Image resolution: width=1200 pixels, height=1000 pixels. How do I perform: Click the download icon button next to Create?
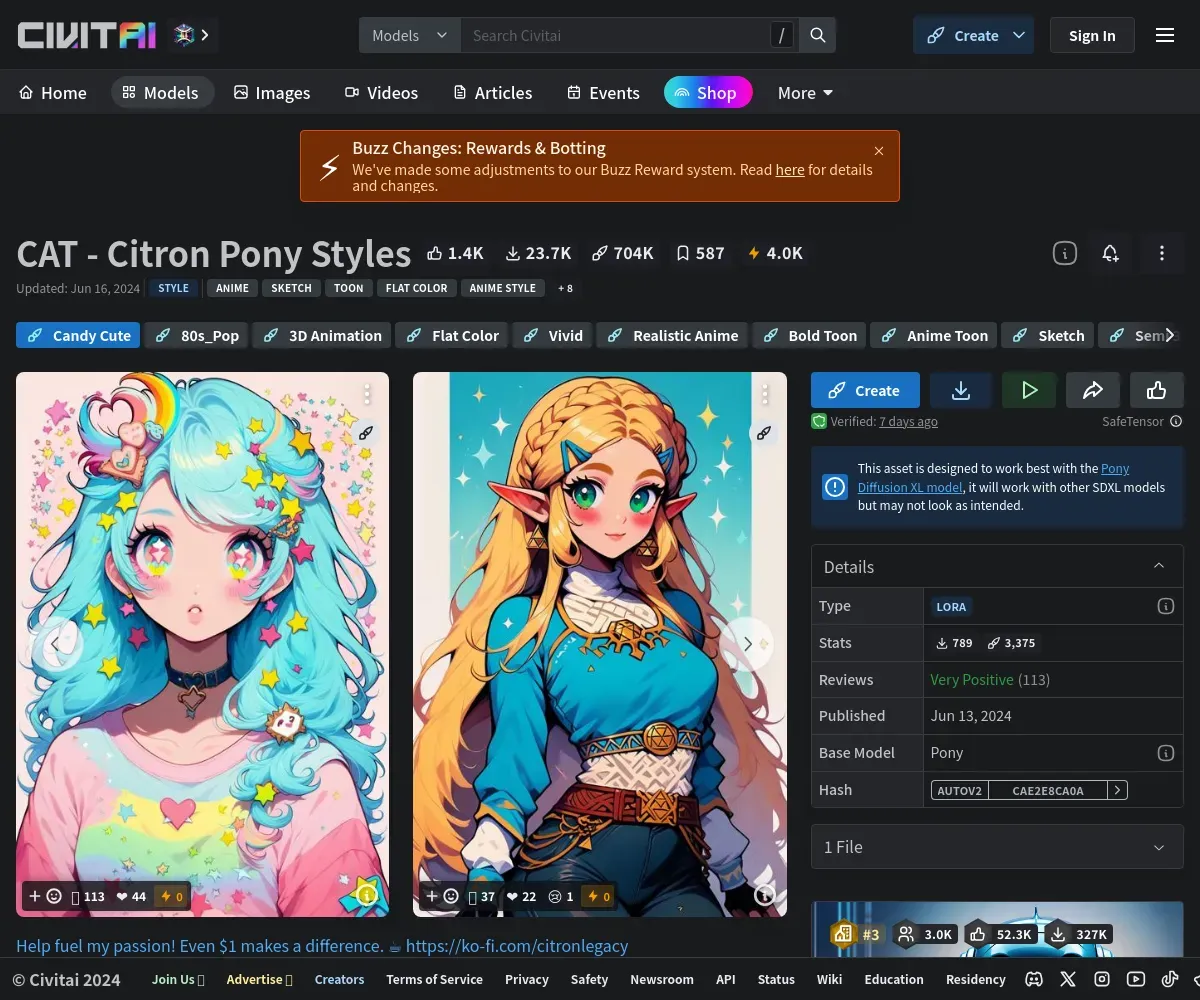tap(961, 390)
